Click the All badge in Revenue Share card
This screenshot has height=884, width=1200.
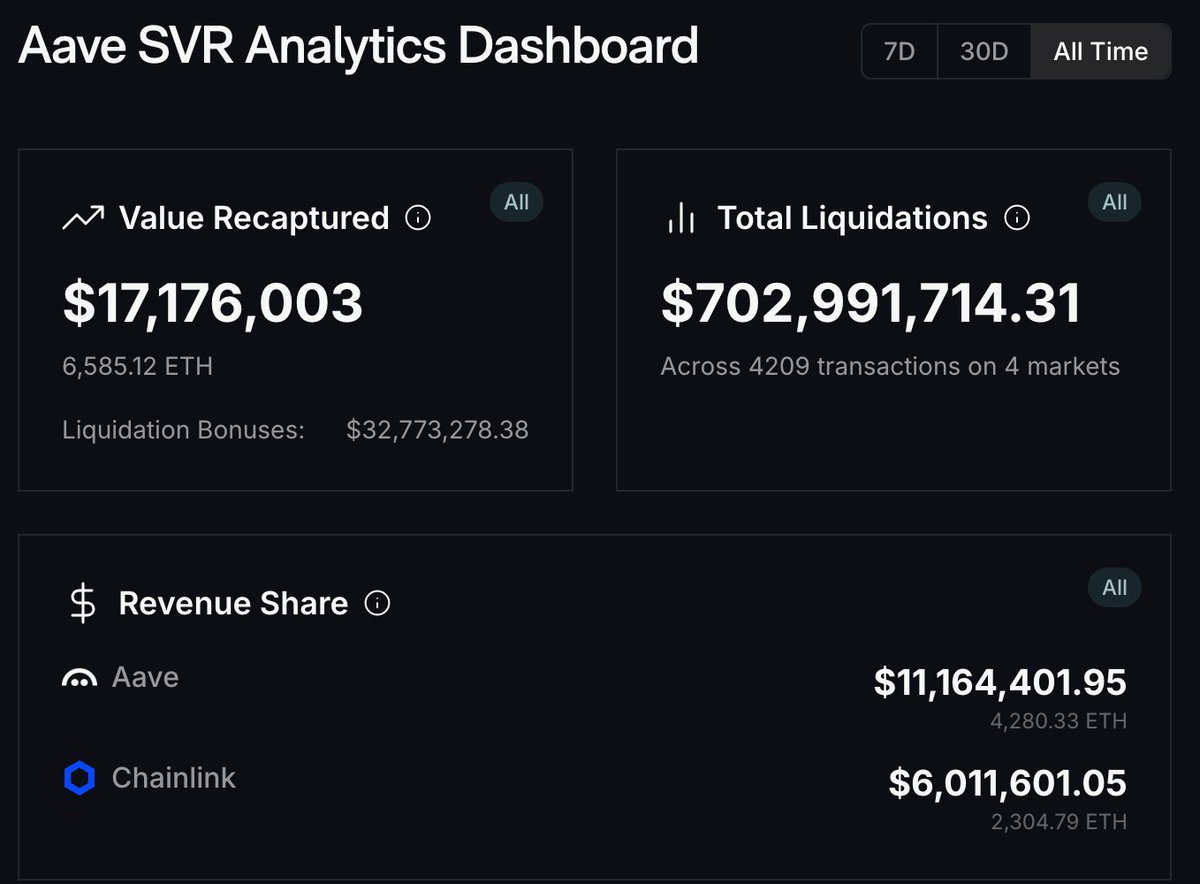(x=1114, y=588)
